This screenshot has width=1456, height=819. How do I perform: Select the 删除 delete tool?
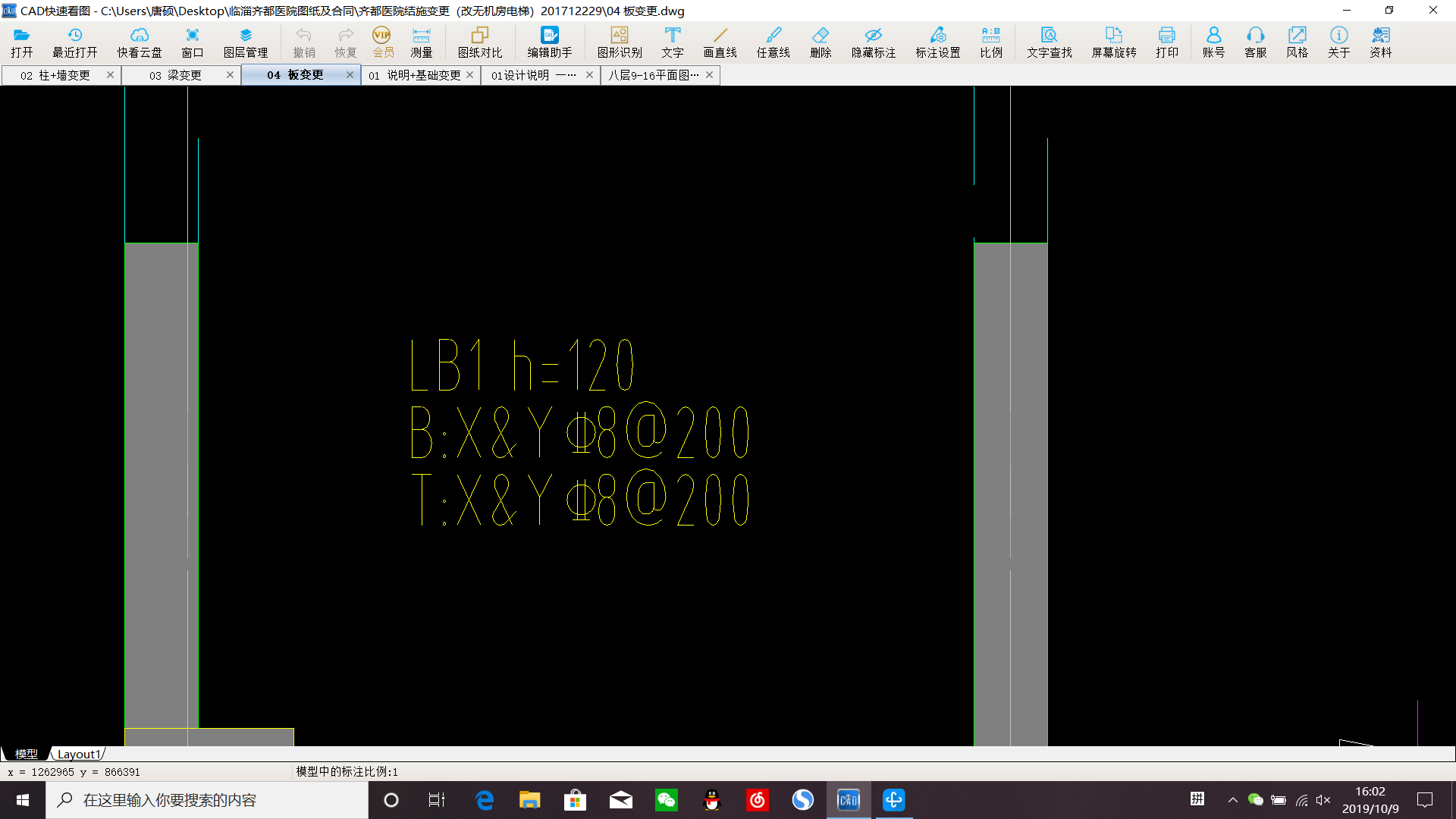pyautogui.click(x=819, y=40)
